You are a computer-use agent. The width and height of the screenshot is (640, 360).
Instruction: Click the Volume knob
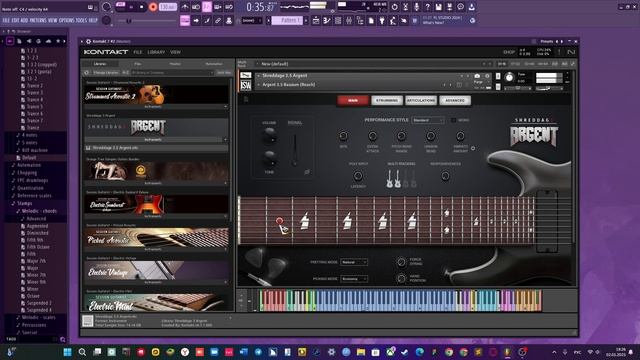click(269, 136)
